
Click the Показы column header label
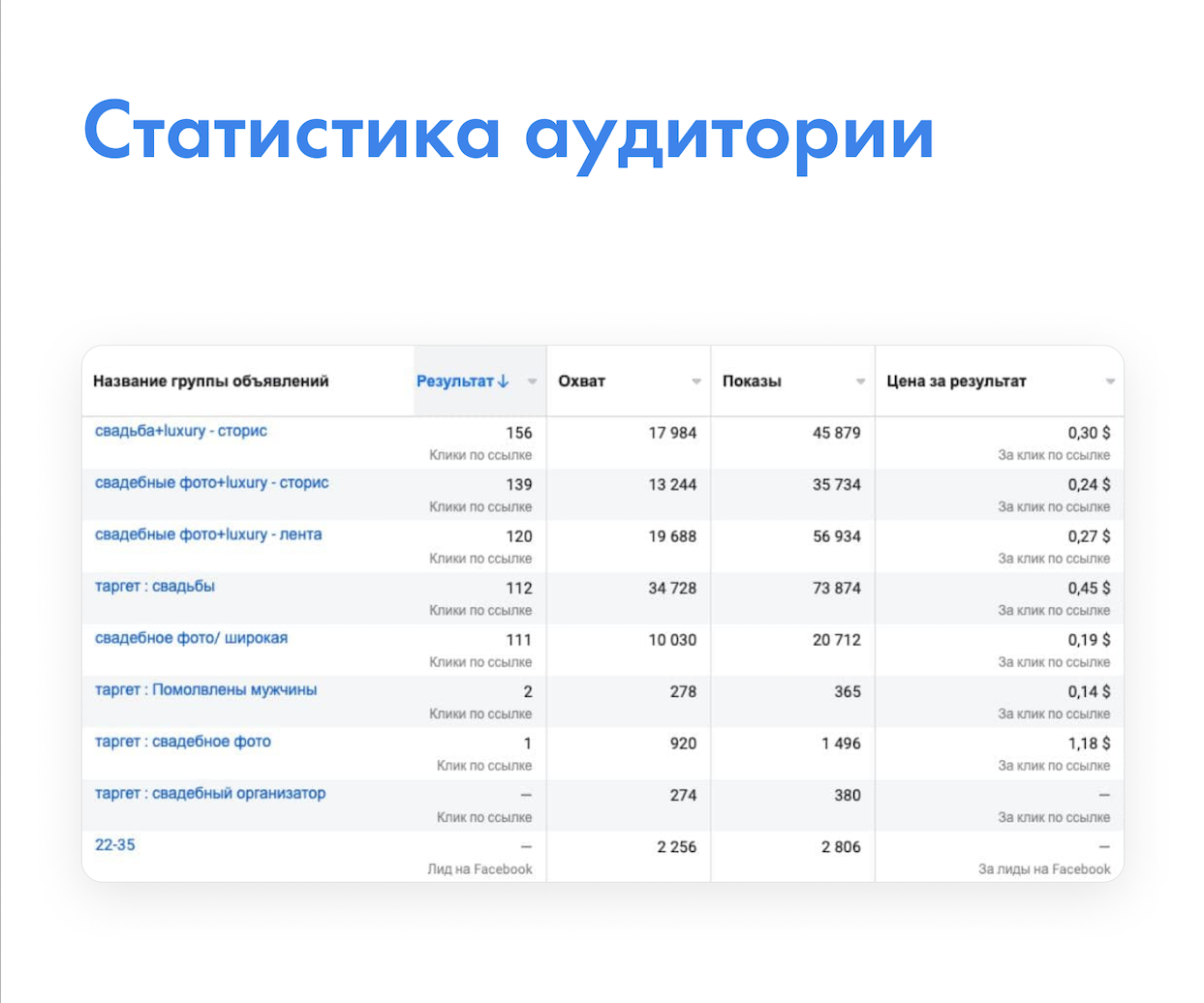tap(752, 381)
